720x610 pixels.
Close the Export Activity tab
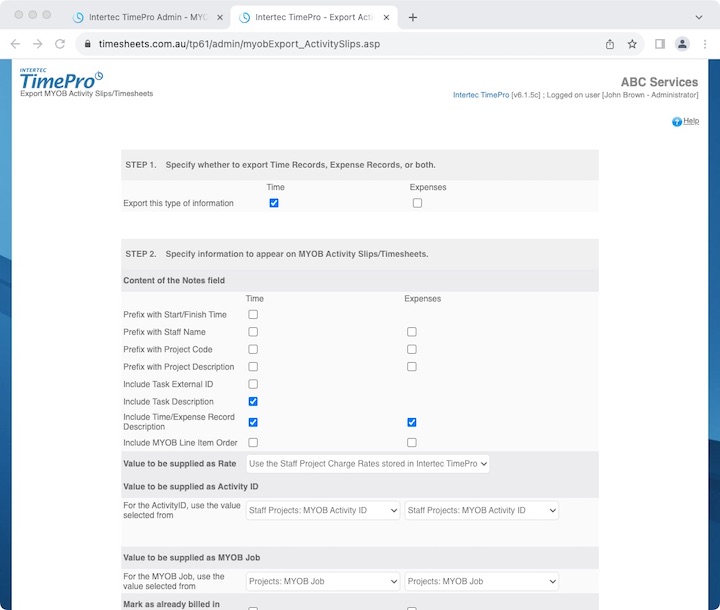pyautogui.click(x=387, y=17)
